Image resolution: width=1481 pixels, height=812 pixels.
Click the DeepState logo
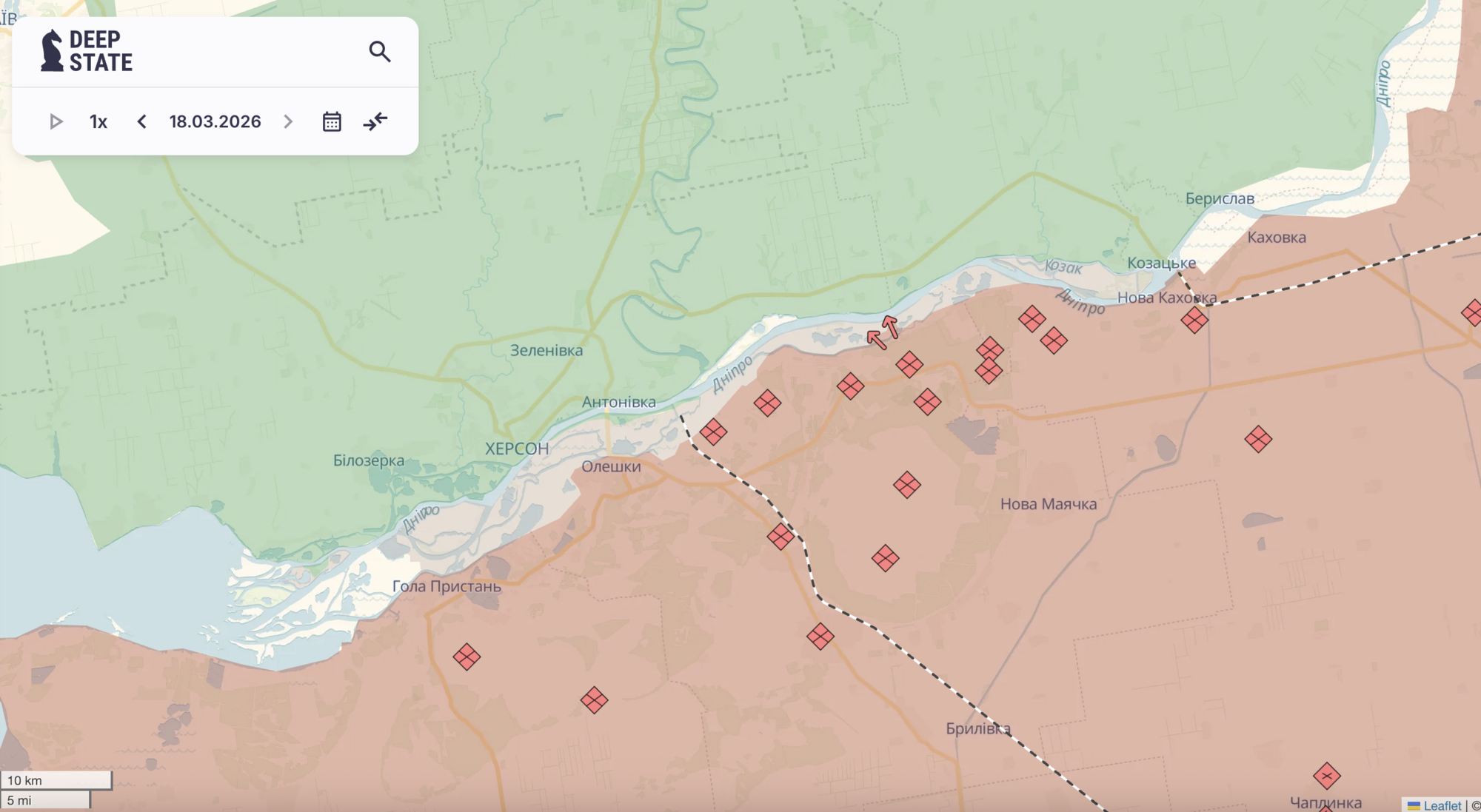coord(87,51)
